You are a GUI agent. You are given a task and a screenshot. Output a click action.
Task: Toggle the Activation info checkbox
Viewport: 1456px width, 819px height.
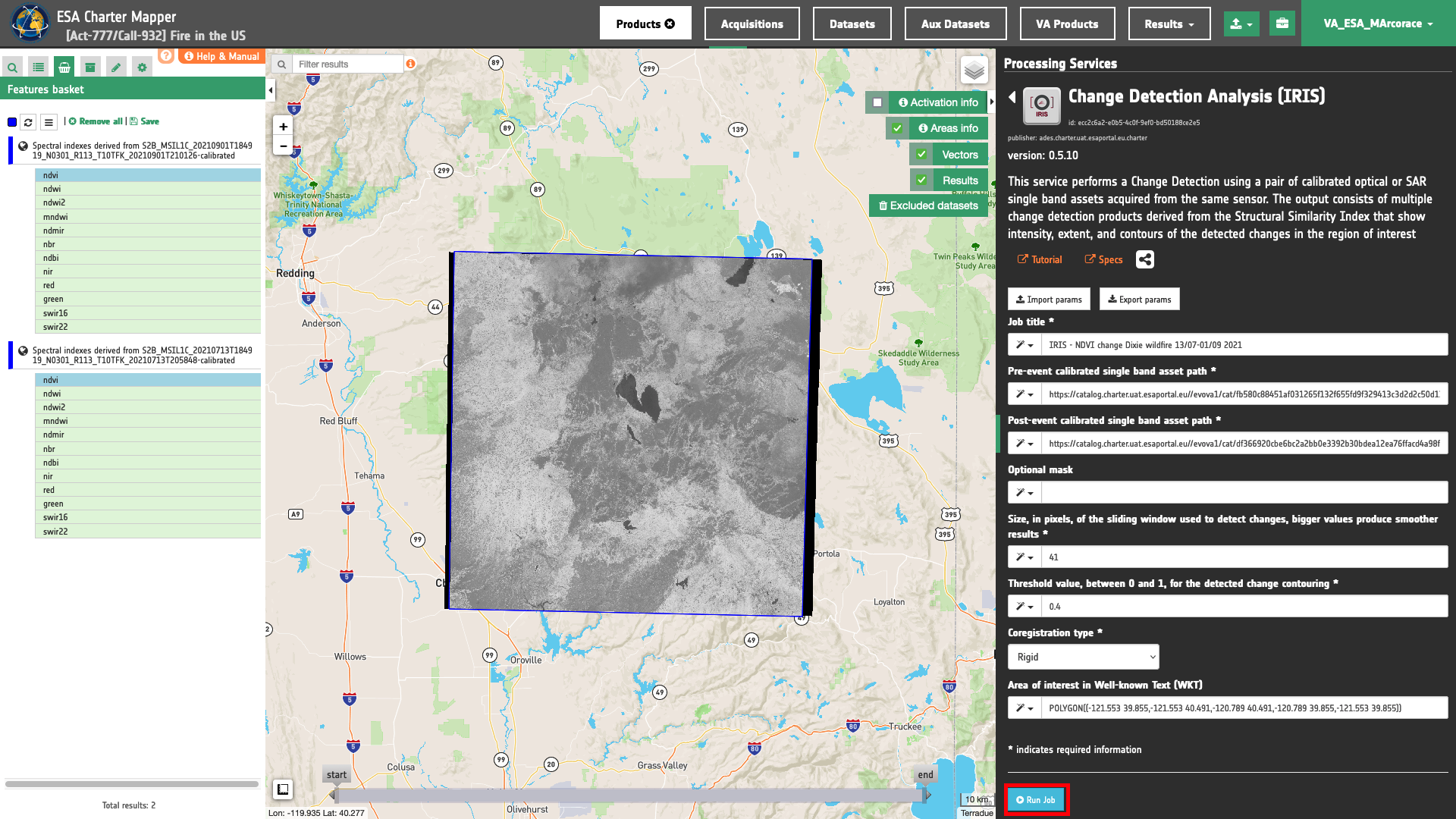877,102
